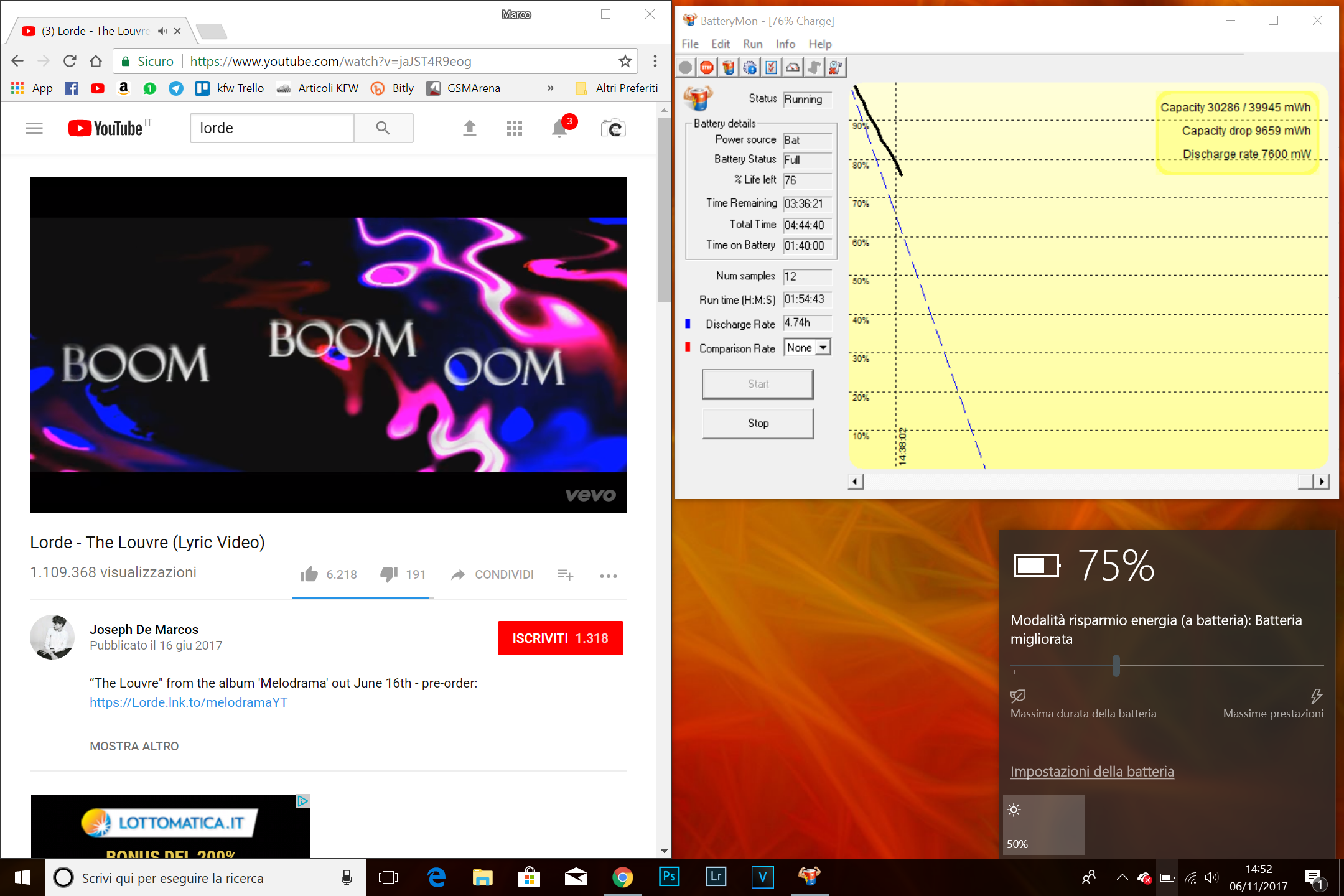Open Photoshop from the taskbar
This screenshot has width=1344, height=896.
coord(669,877)
